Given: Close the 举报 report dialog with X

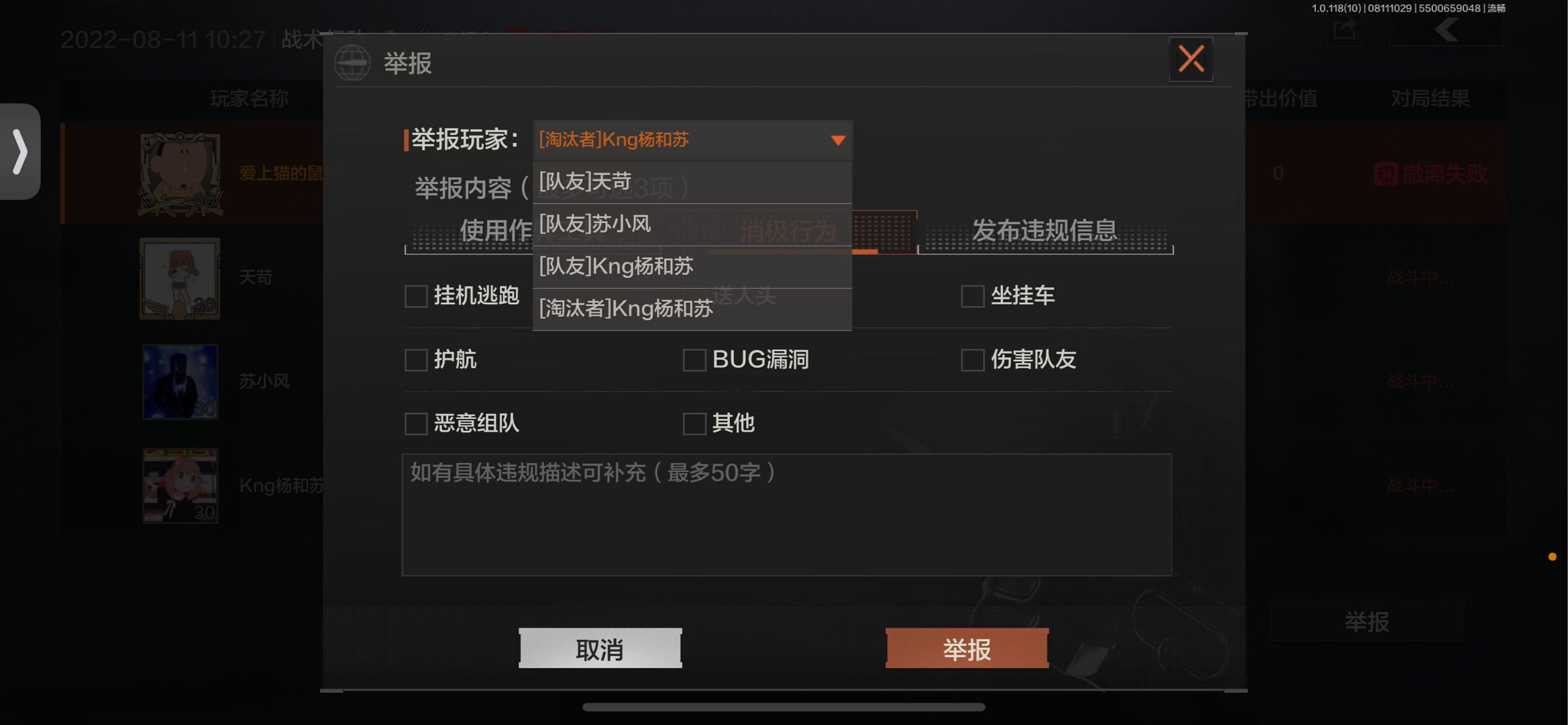Looking at the screenshot, I should (1191, 59).
